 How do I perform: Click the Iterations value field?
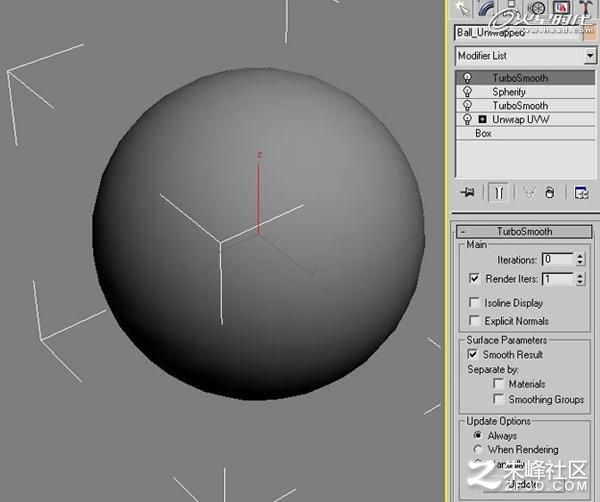558,259
